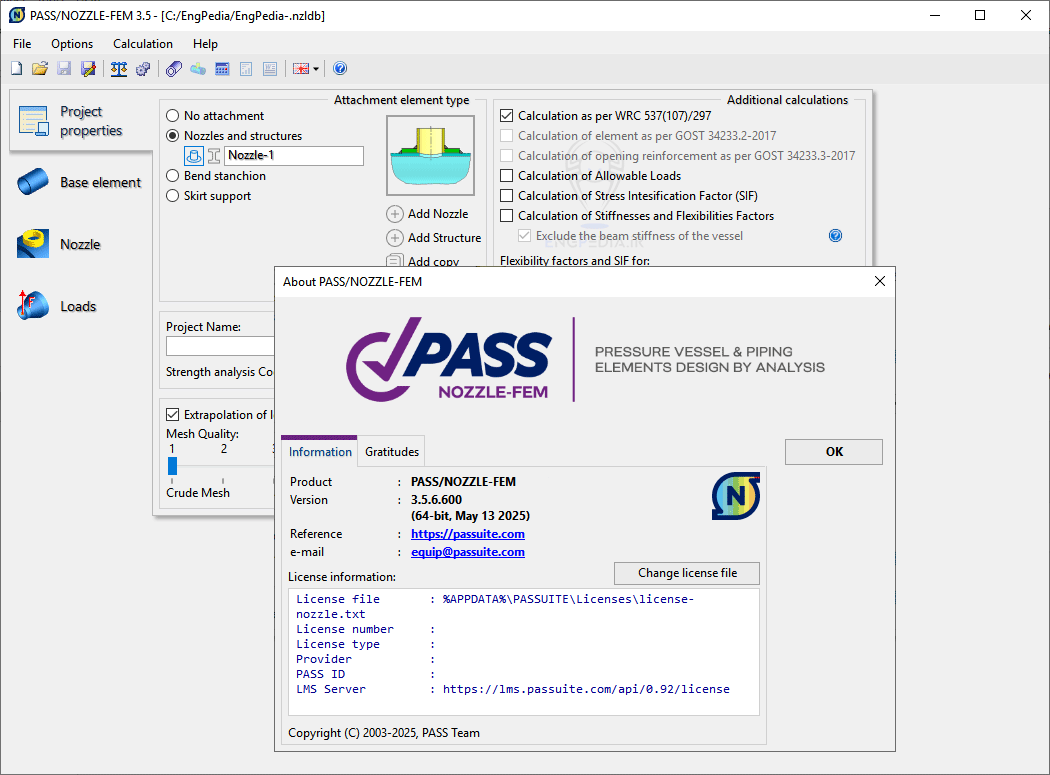Uncheck Calculation as per WRC 537(107)/297
The width and height of the screenshot is (1050, 775).
507,116
